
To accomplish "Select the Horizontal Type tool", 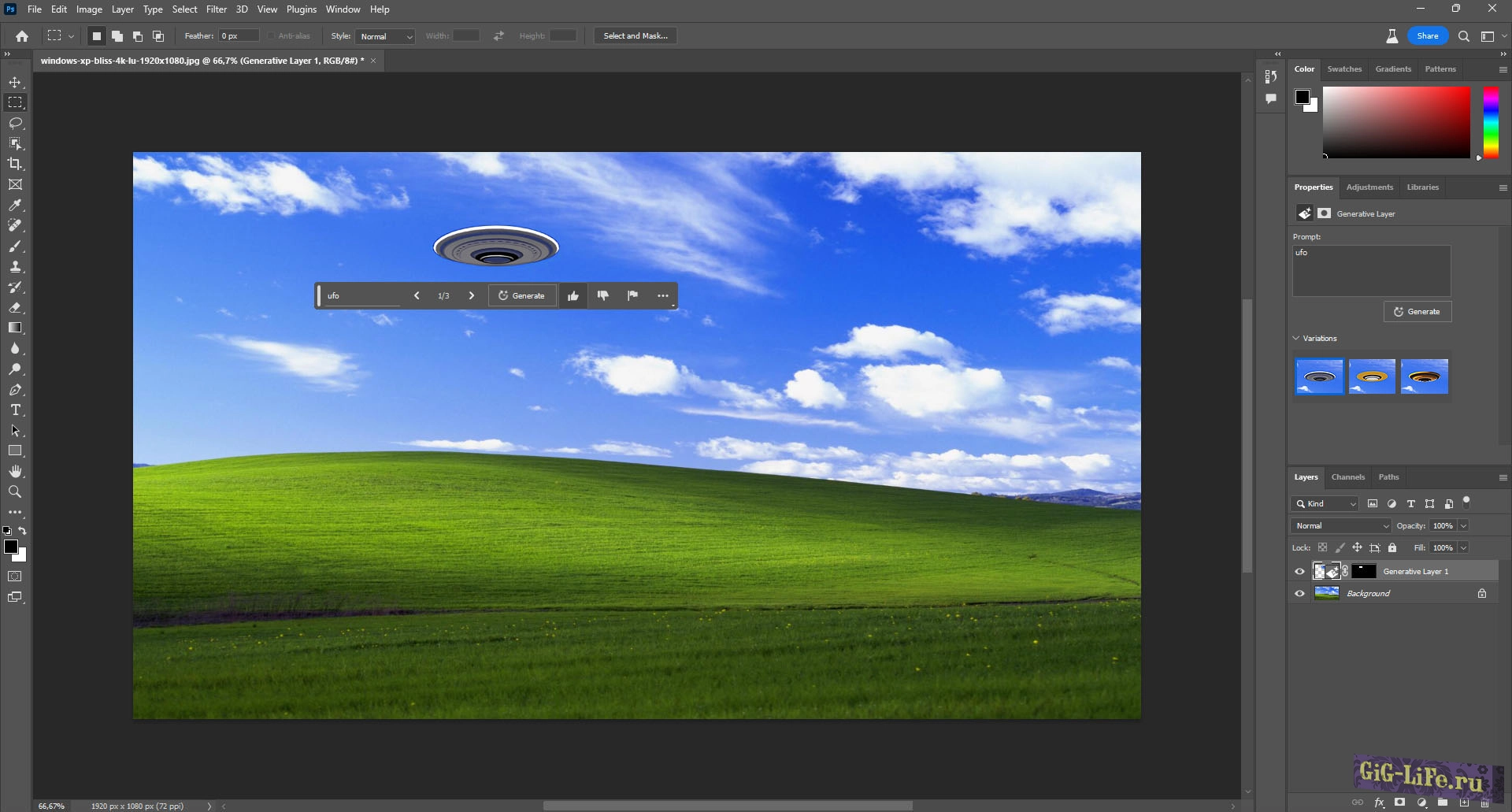I will pos(15,410).
